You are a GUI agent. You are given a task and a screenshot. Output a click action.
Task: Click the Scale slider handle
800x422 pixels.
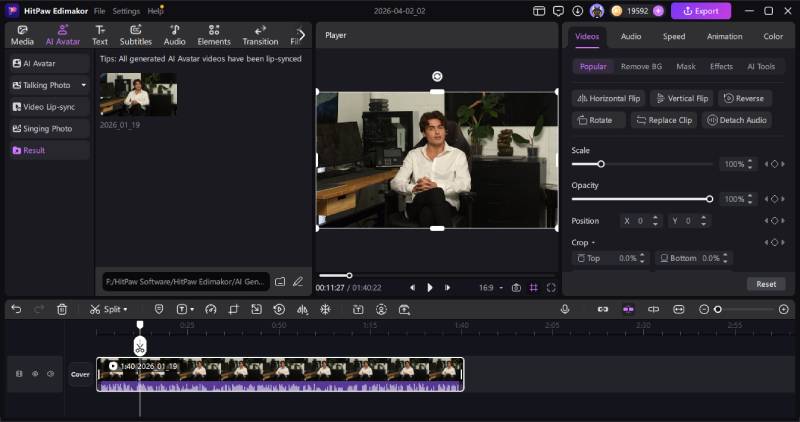[x=601, y=164]
